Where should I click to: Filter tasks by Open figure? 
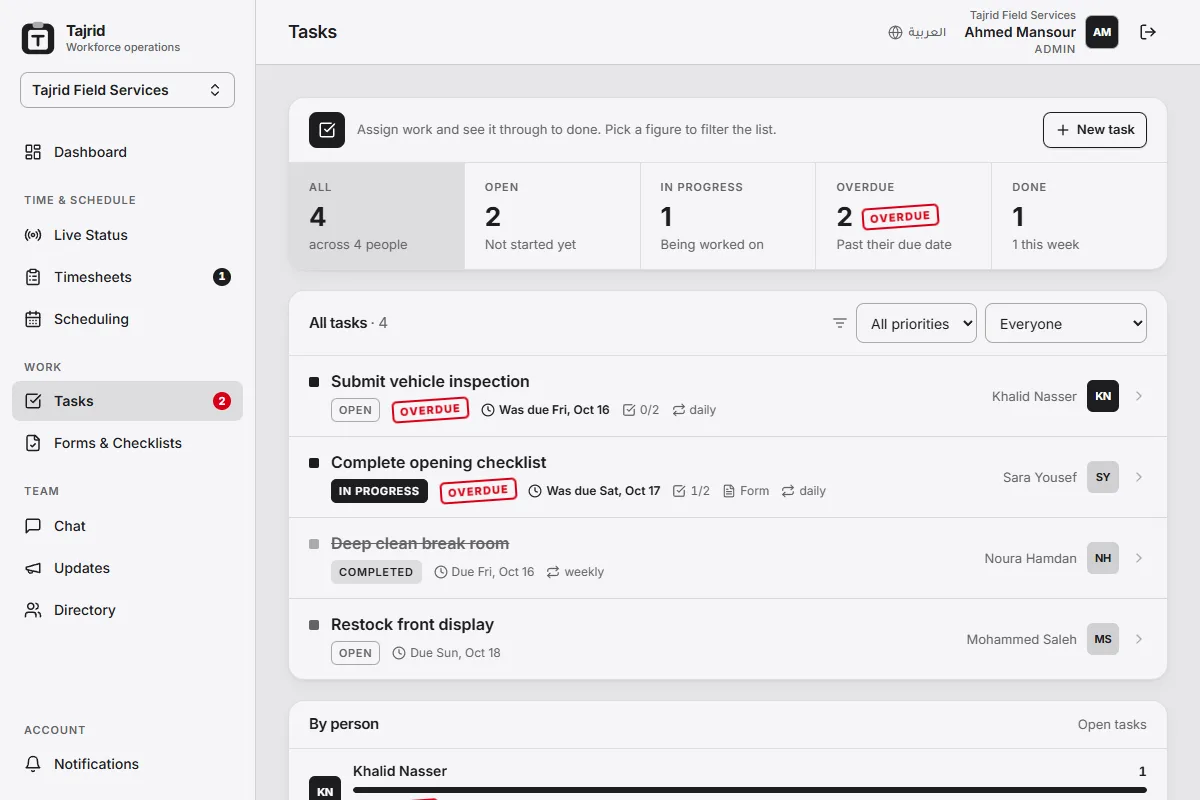(x=552, y=216)
